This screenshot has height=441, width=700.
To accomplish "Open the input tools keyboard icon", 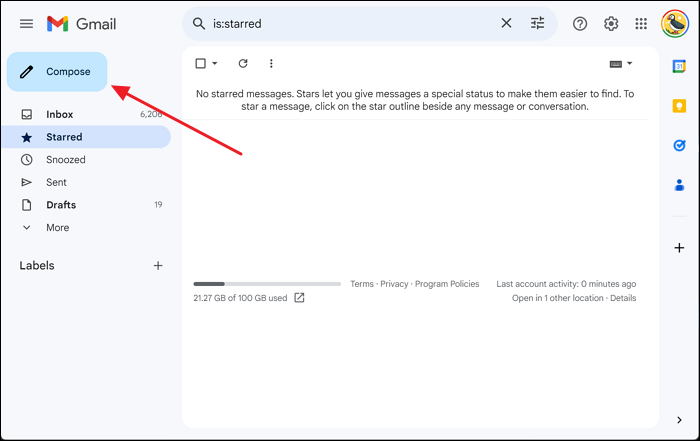I will [x=616, y=64].
